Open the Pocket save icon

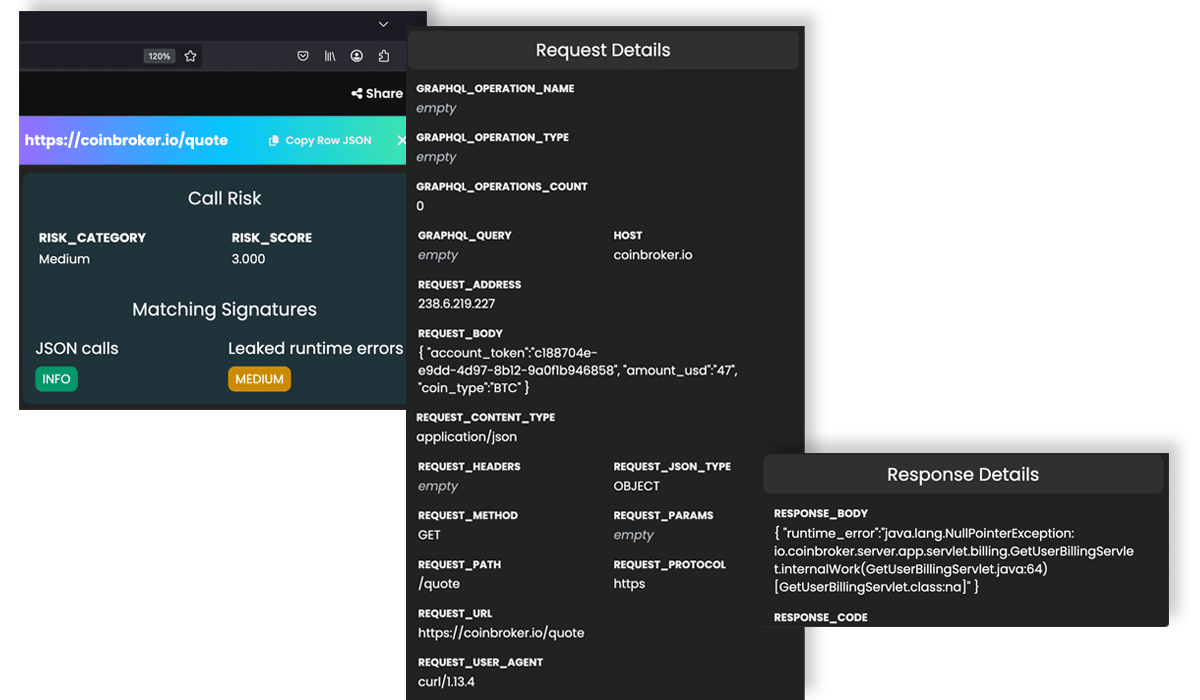[x=303, y=56]
